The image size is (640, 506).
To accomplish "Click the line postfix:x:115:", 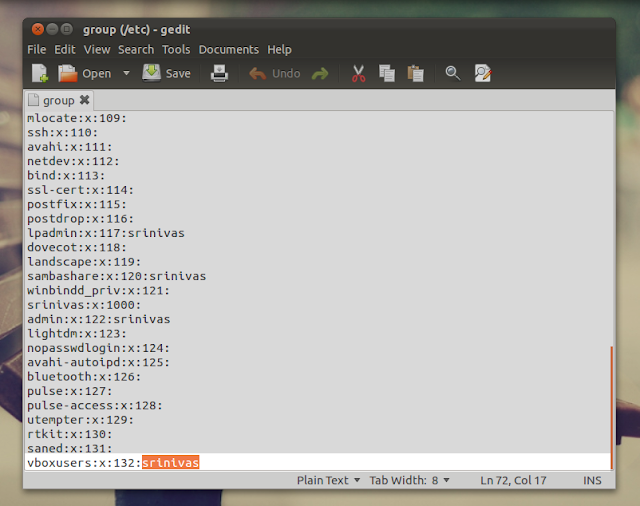I will coord(77,204).
